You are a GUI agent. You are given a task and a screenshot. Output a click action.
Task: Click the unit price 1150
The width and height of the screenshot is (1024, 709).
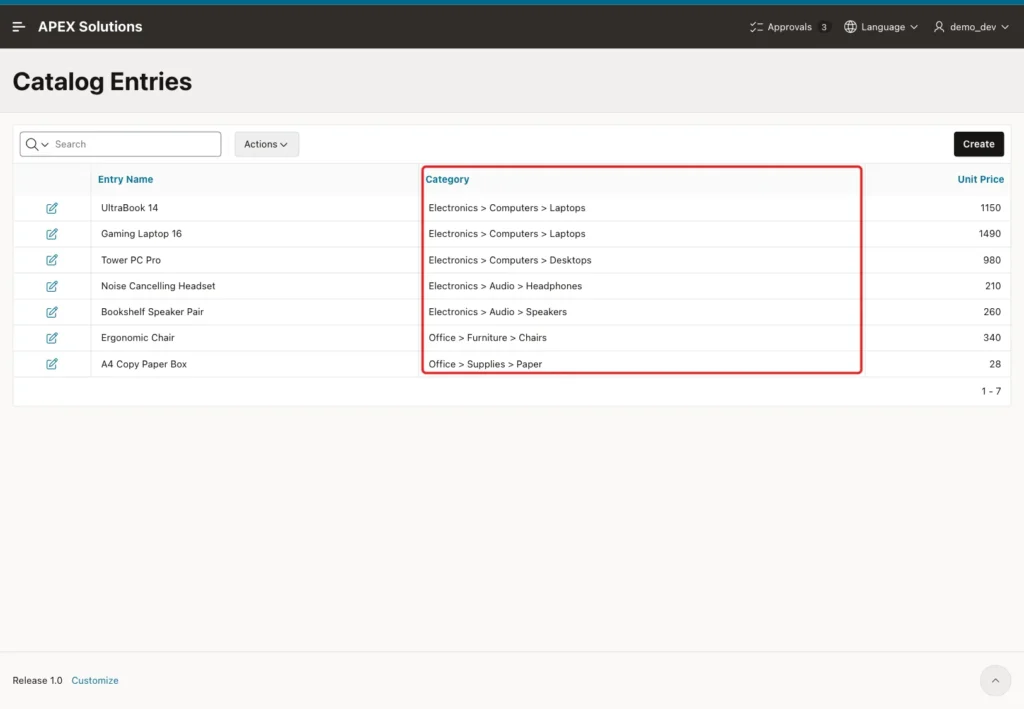(990, 208)
